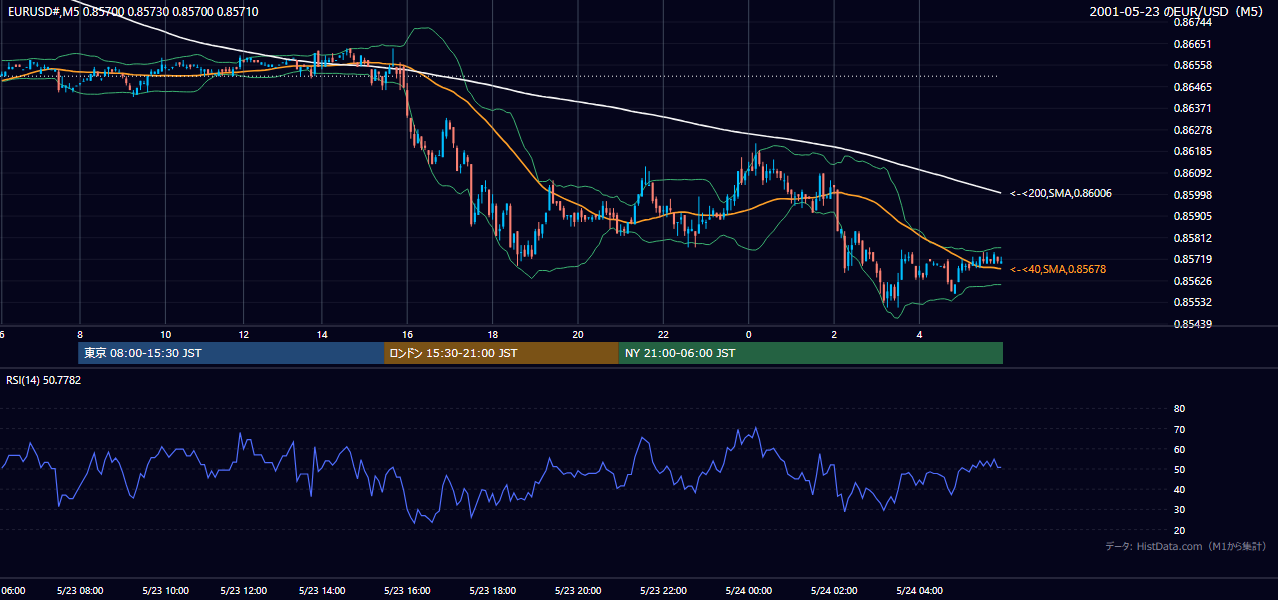The image size is (1278, 600).
Task: Click hour tick 16 under the price chart
Action: (x=407, y=334)
